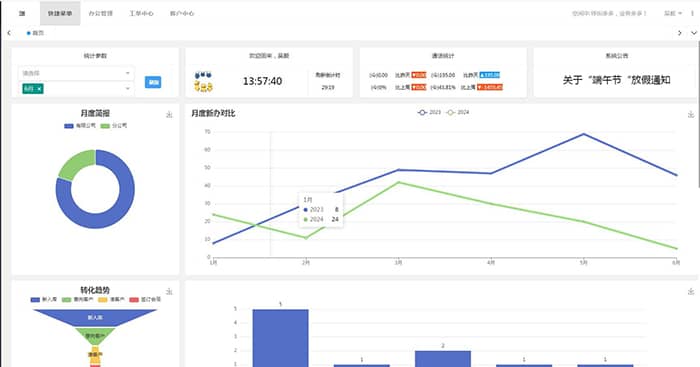Open the 工单中心 top menu
The image size is (700, 367).
pyautogui.click(x=141, y=13)
